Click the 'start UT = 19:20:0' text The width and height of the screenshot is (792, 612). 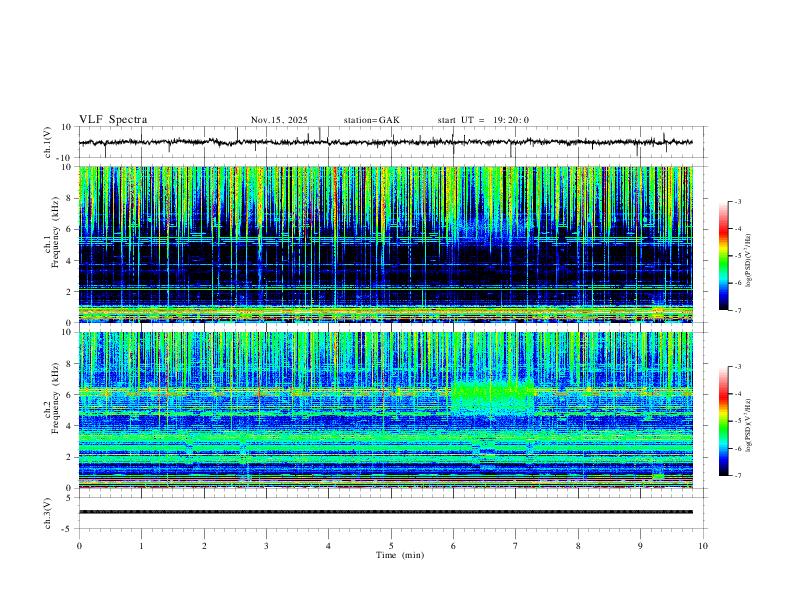pos(483,120)
